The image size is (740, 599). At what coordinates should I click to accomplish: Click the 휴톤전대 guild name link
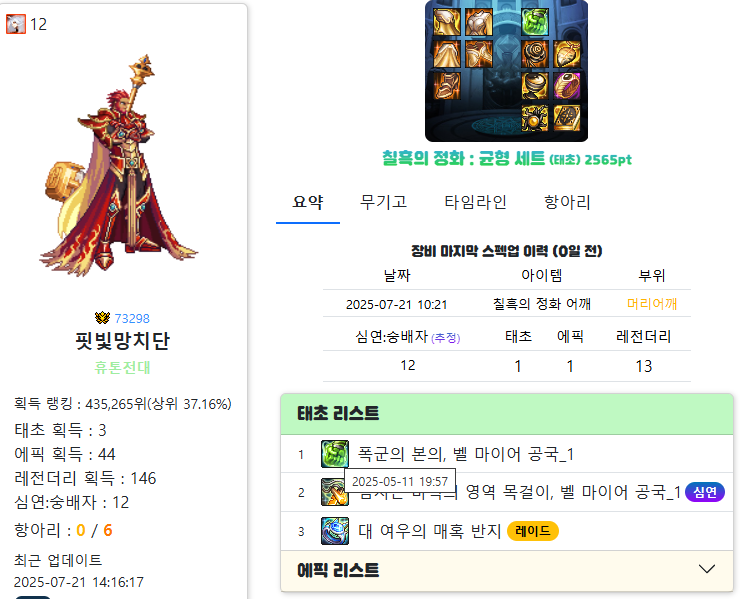(122, 367)
